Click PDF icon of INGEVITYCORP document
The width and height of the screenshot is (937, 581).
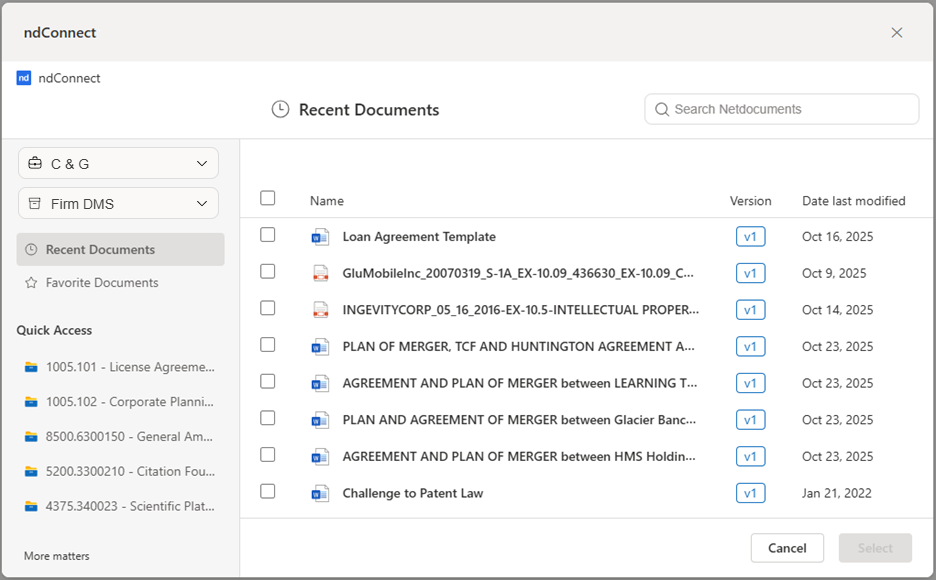tap(321, 310)
